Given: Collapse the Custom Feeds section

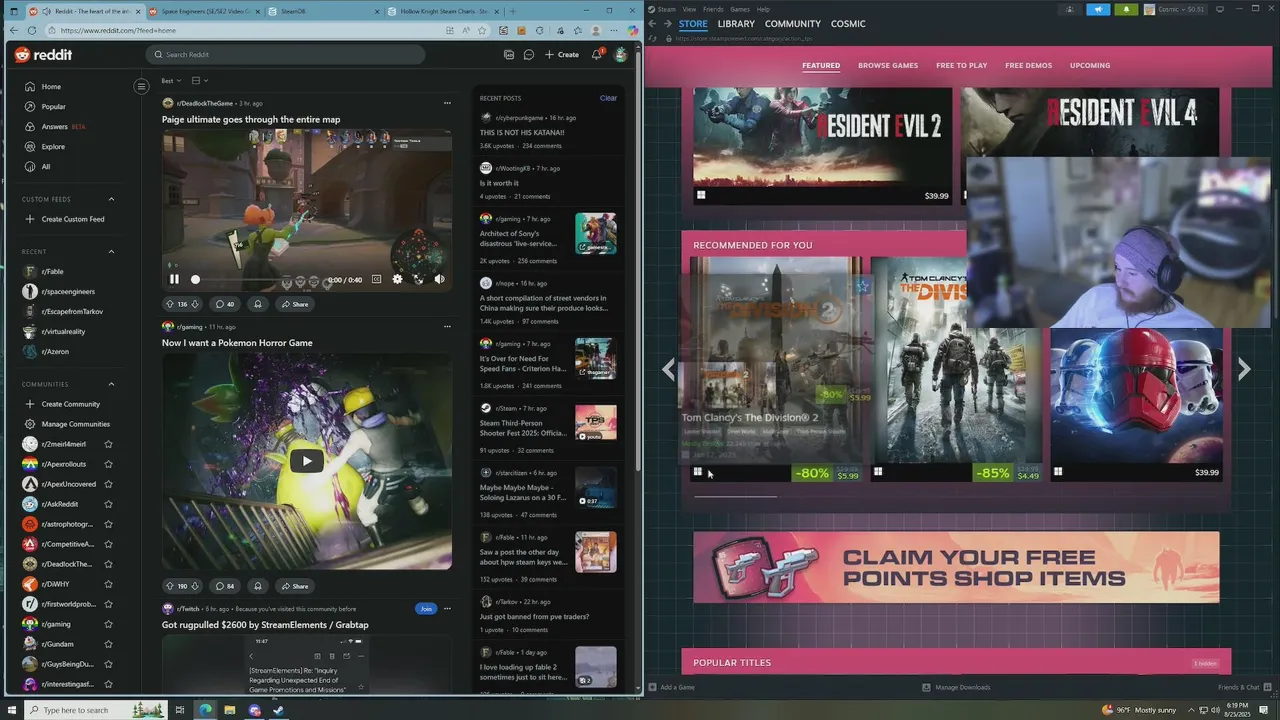Looking at the screenshot, I should (x=111, y=199).
